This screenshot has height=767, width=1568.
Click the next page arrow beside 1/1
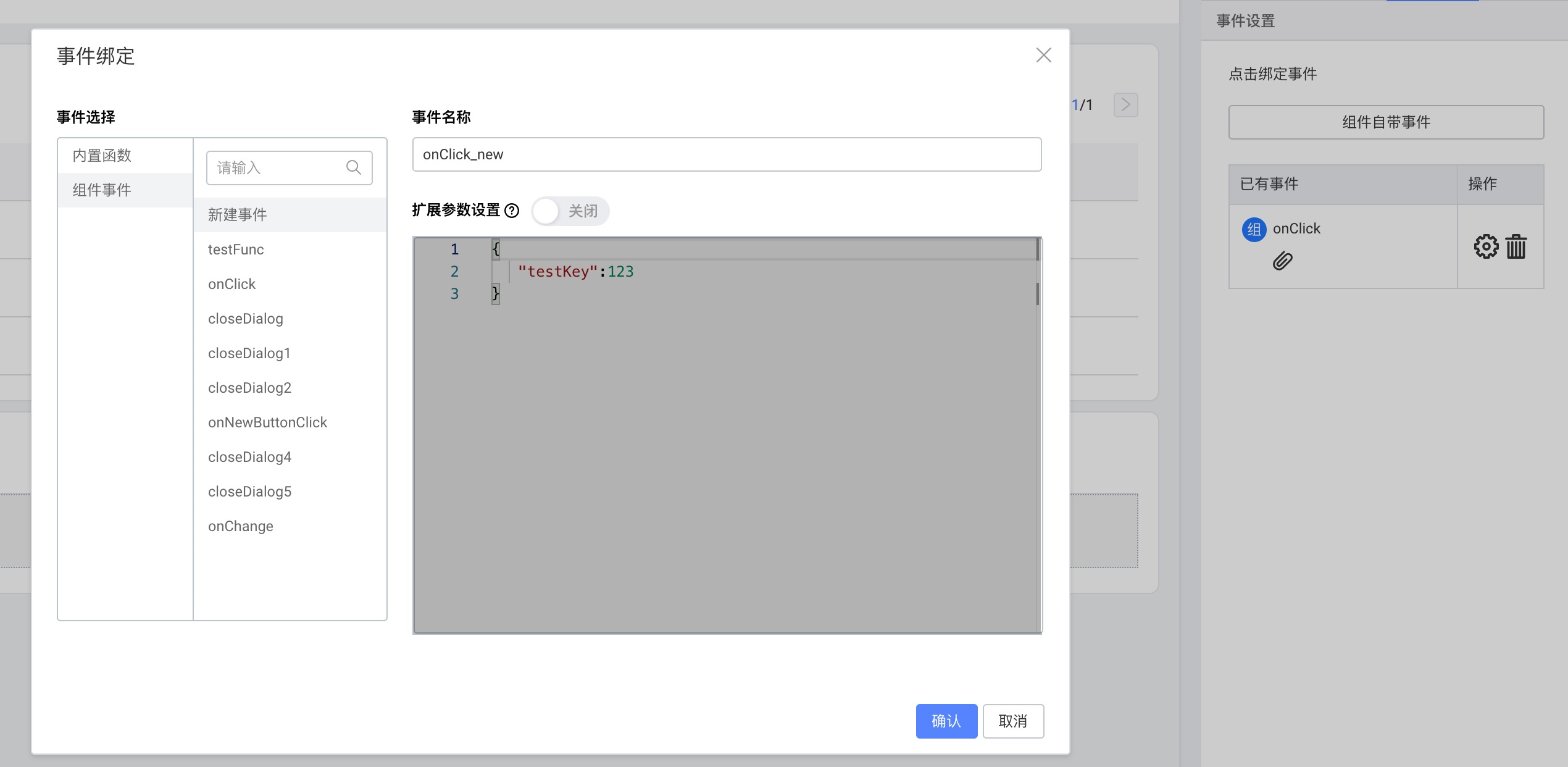[x=1125, y=105]
